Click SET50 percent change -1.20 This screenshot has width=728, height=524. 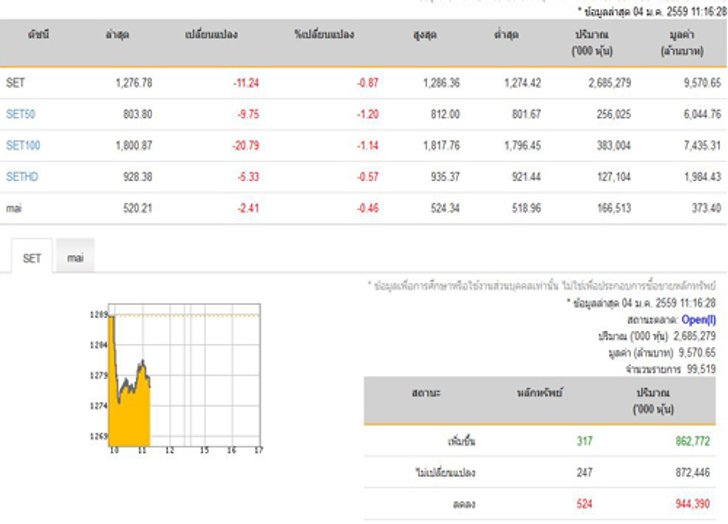[367, 114]
